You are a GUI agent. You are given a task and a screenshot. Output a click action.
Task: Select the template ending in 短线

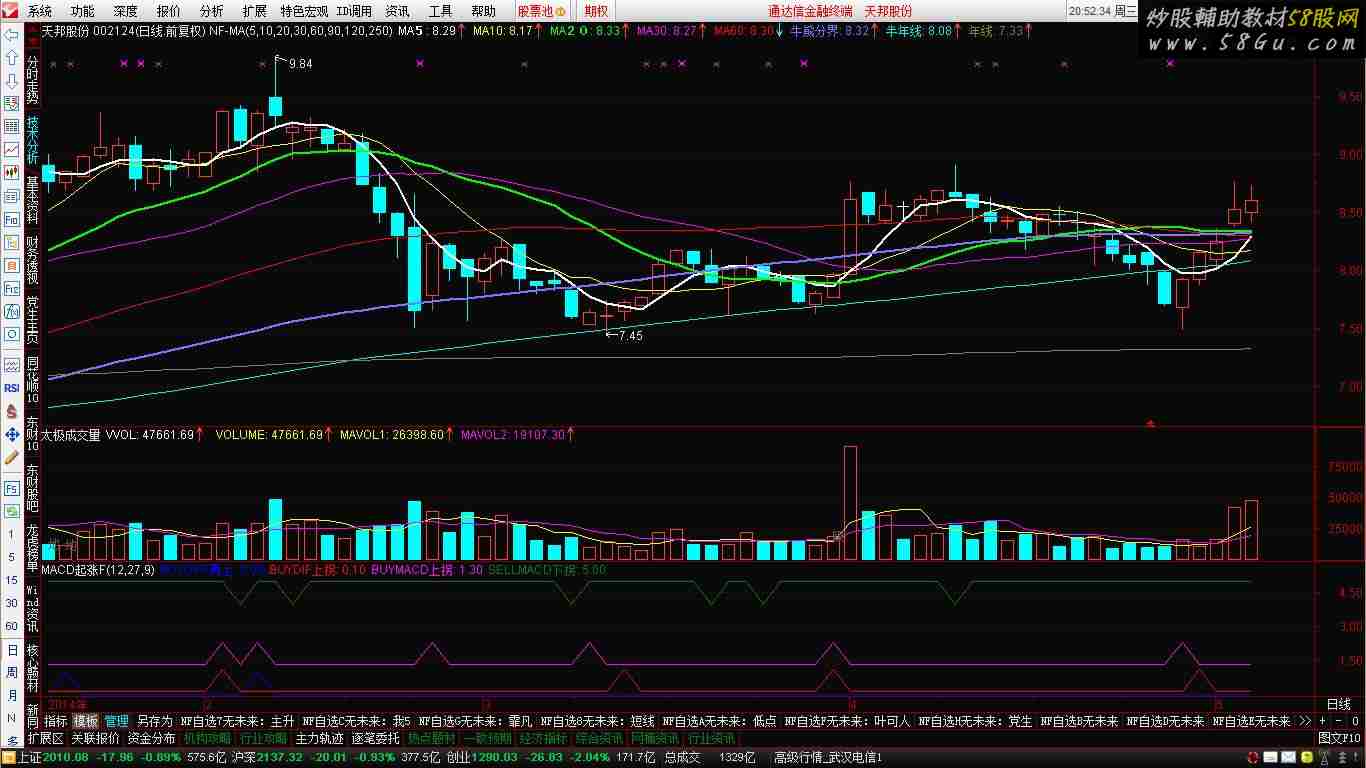[x=598, y=721]
